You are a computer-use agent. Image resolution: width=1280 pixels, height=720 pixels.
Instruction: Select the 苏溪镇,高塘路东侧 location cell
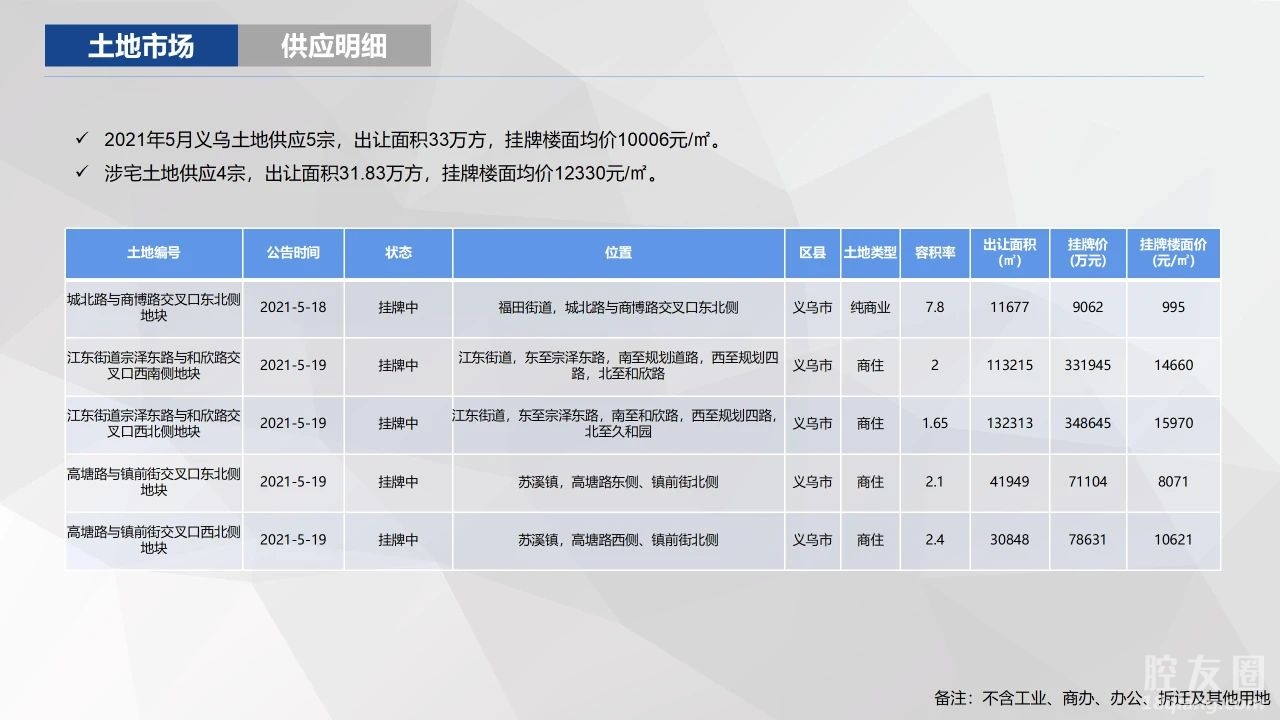pos(618,482)
